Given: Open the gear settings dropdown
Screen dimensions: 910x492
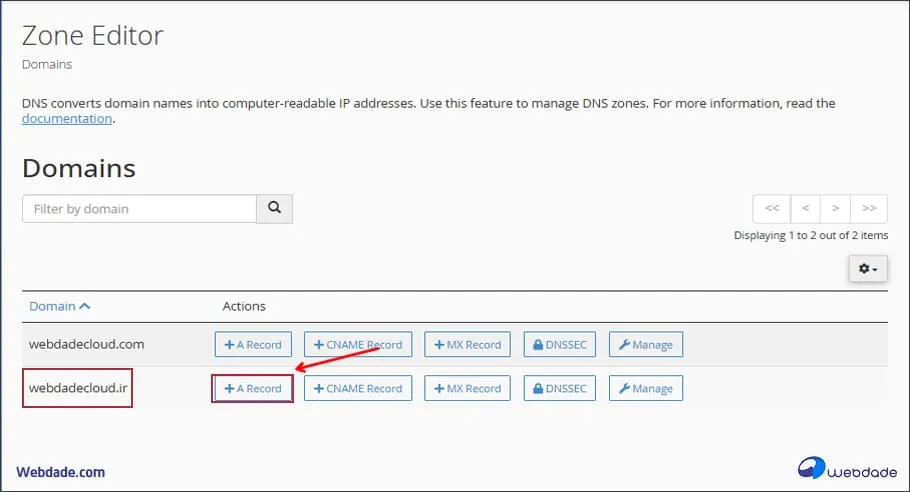Looking at the screenshot, I should coord(867,269).
